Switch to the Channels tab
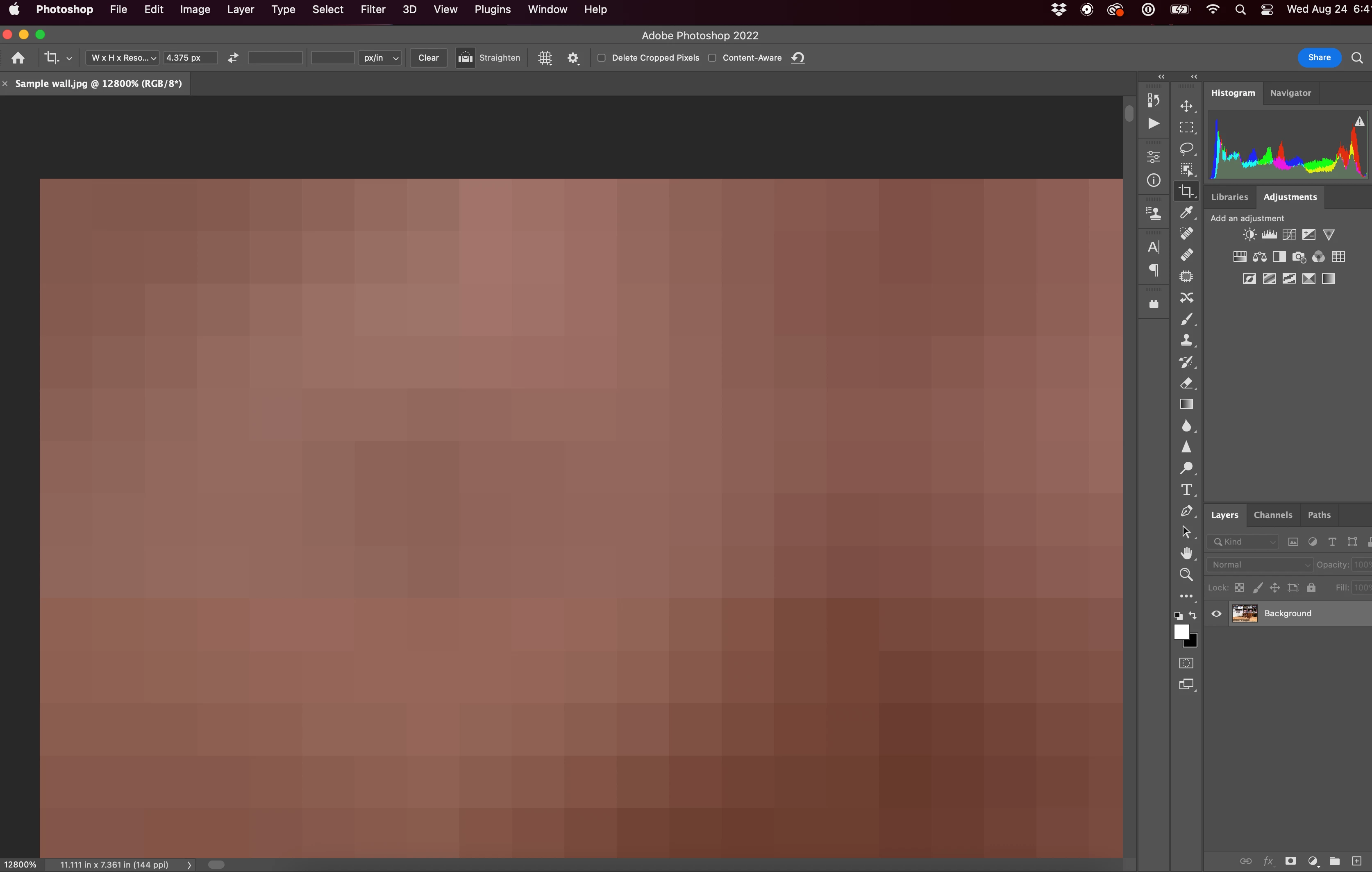The image size is (1372, 872). [1272, 515]
